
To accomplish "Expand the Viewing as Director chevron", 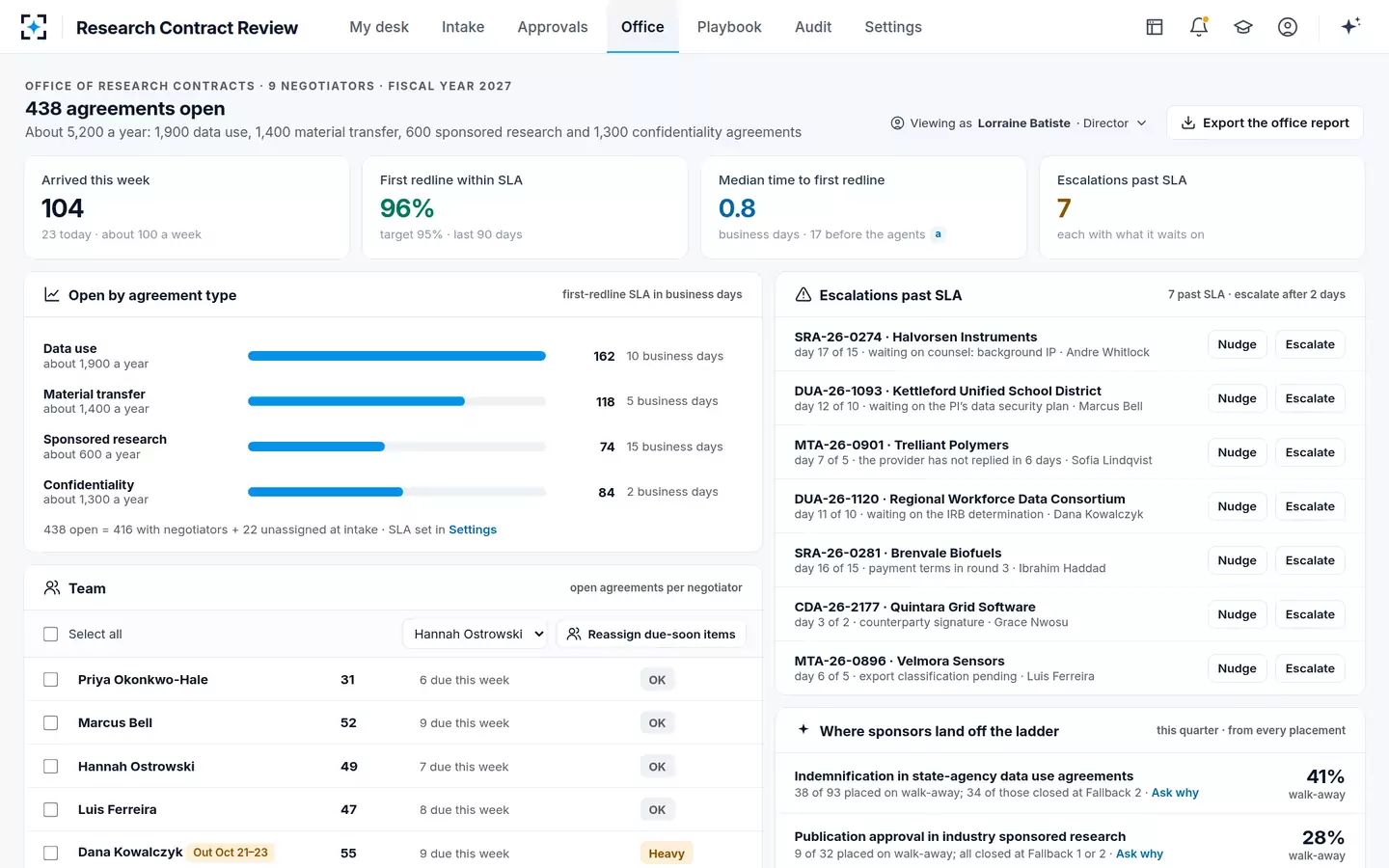I will point(1142,123).
